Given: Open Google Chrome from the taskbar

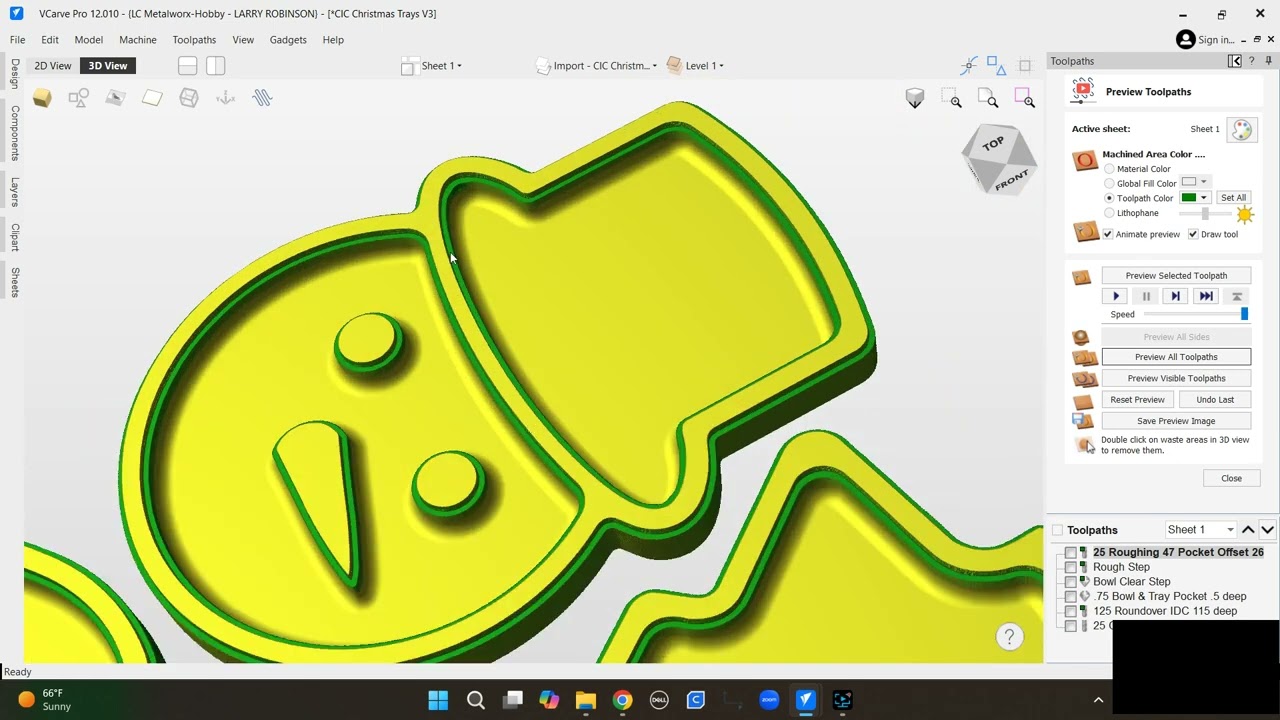Looking at the screenshot, I should pos(622,700).
